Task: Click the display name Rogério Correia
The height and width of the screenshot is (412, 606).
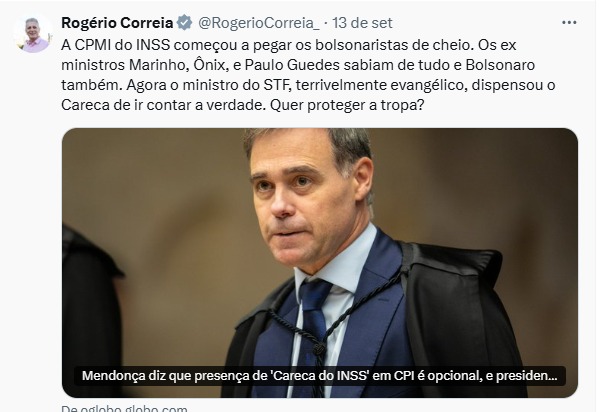Action: 117,23
